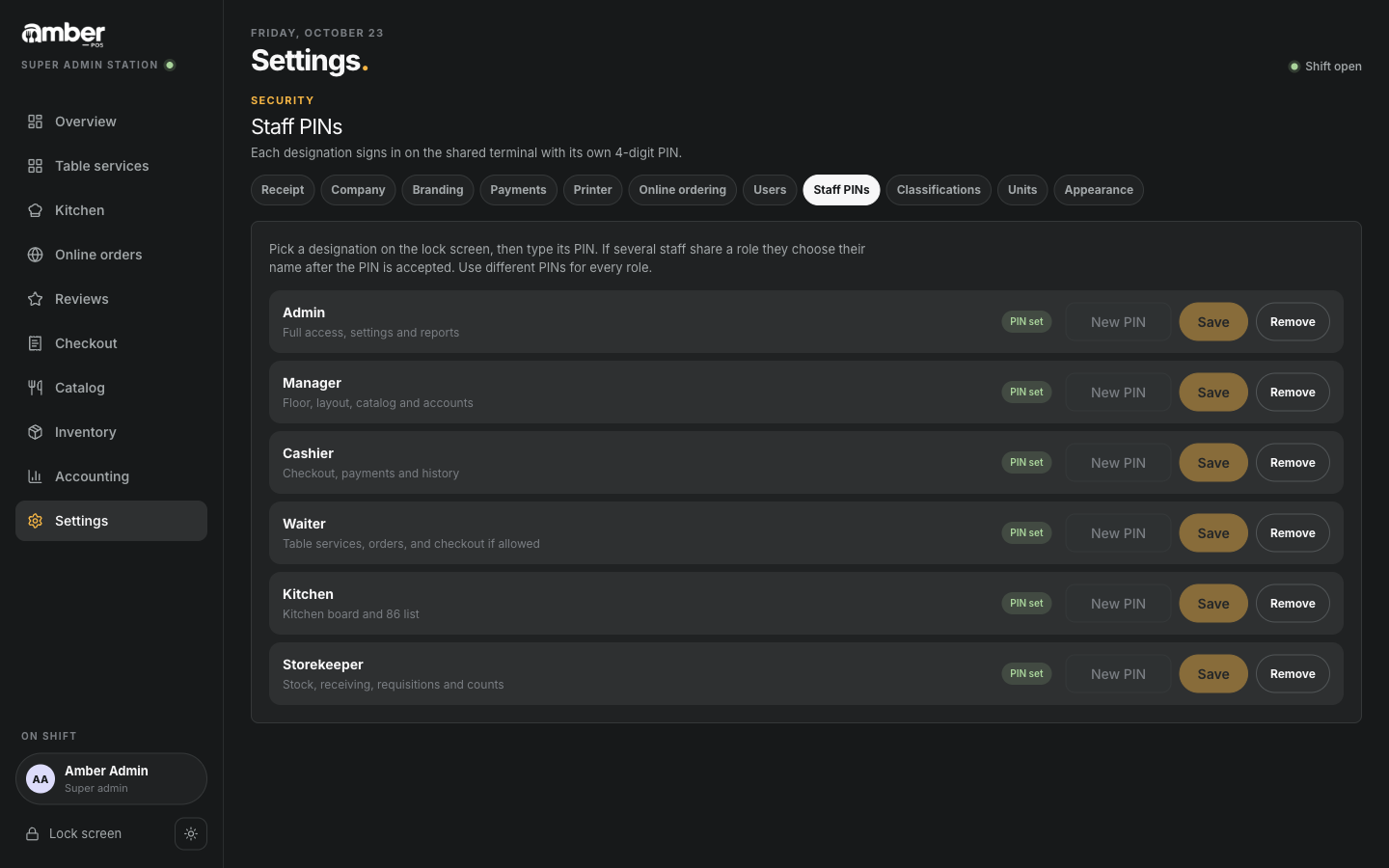The height and width of the screenshot is (868, 1389).
Task: Click New PIN field for Storekeeper
Action: [x=1118, y=674]
